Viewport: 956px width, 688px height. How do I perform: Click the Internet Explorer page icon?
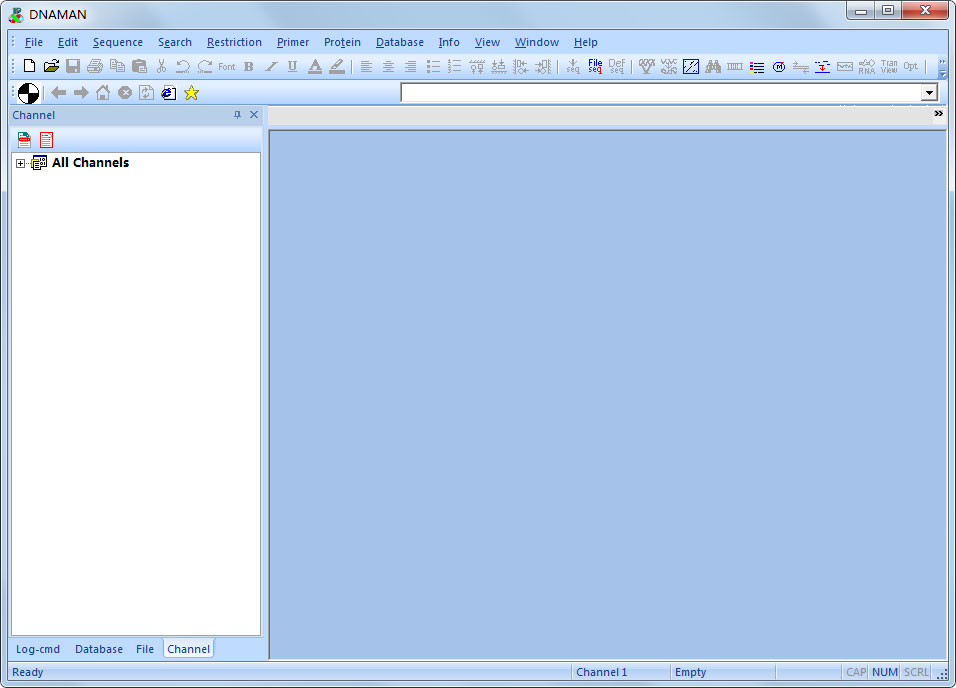[169, 93]
